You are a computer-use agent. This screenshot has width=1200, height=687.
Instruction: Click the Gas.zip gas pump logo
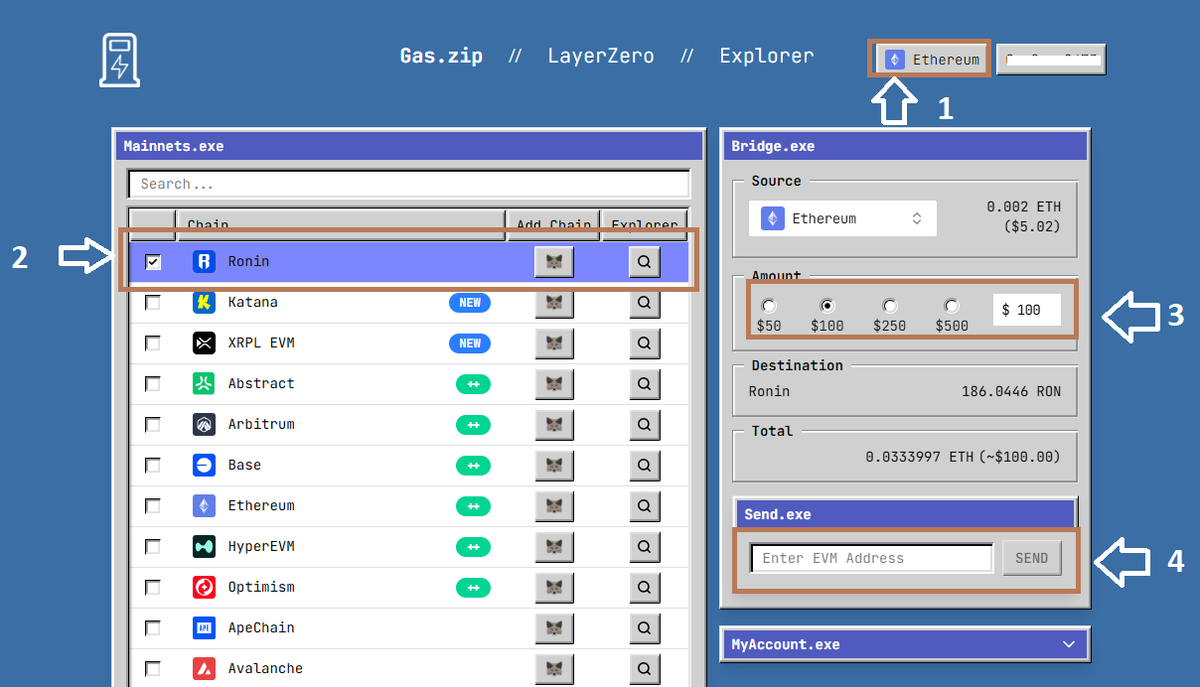click(x=119, y=59)
